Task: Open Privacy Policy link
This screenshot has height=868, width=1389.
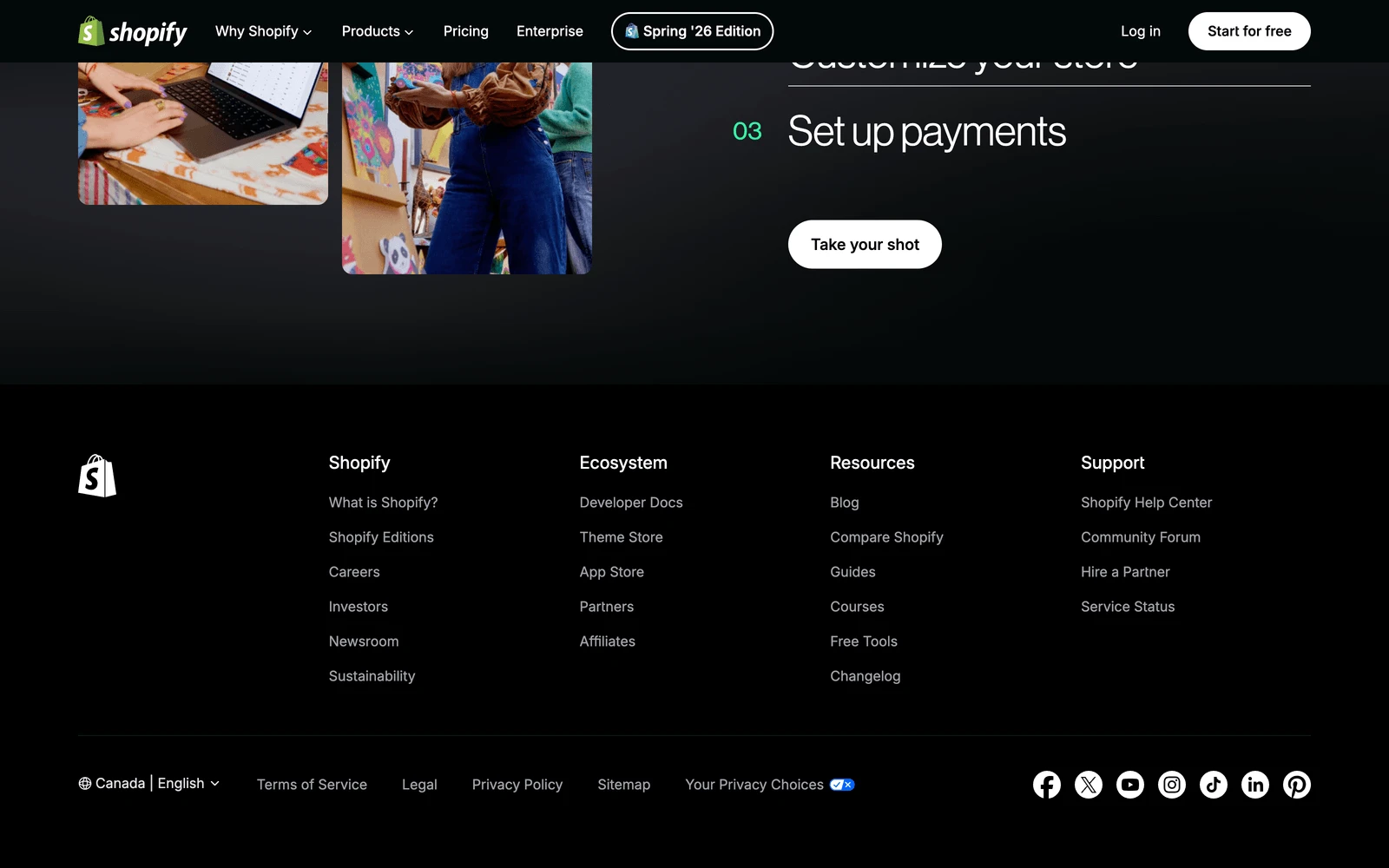Action: [x=517, y=785]
